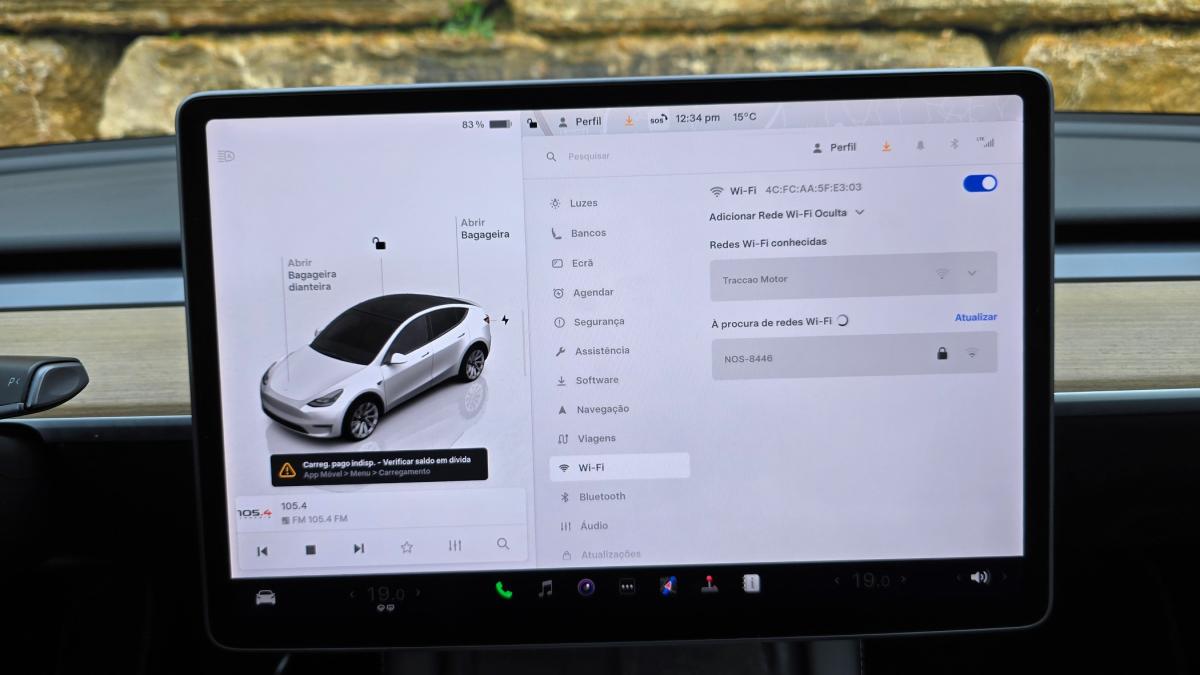This screenshot has height=675, width=1200.
Task: Raise the volume with right arrow
Action: point(1004,576)
